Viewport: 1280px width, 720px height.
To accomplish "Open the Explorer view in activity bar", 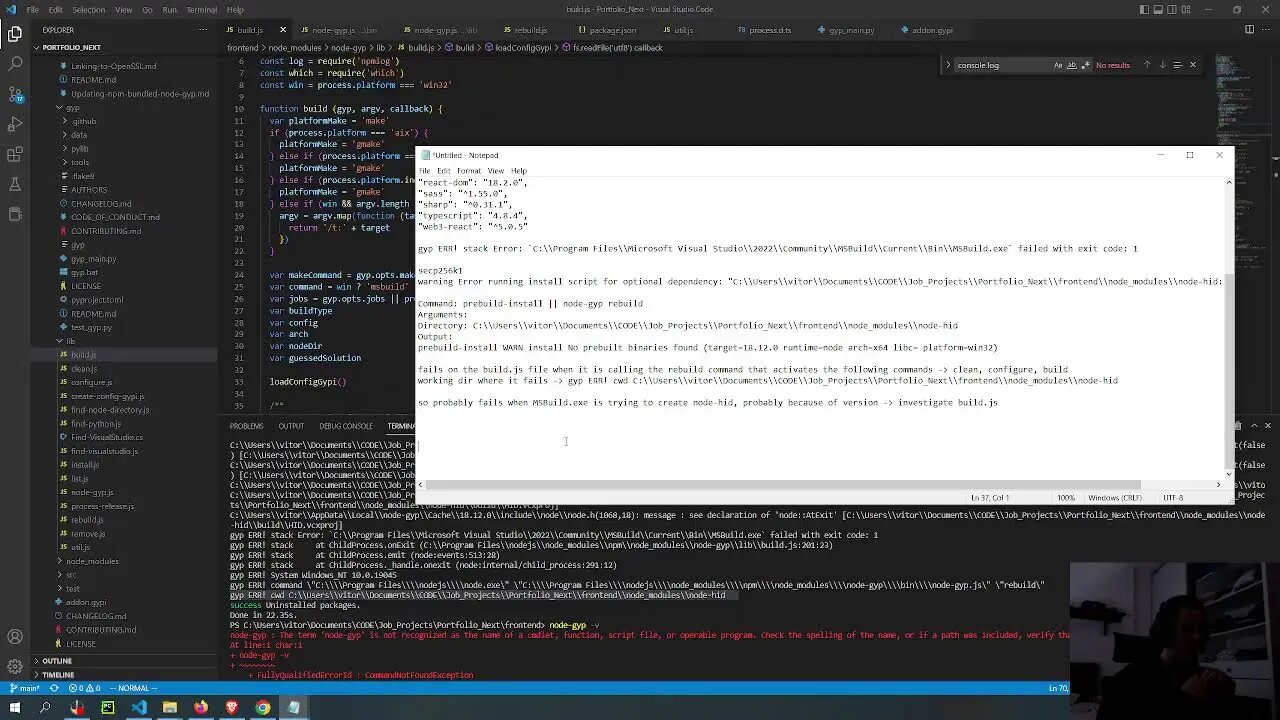I will click(x=15, y=34).
